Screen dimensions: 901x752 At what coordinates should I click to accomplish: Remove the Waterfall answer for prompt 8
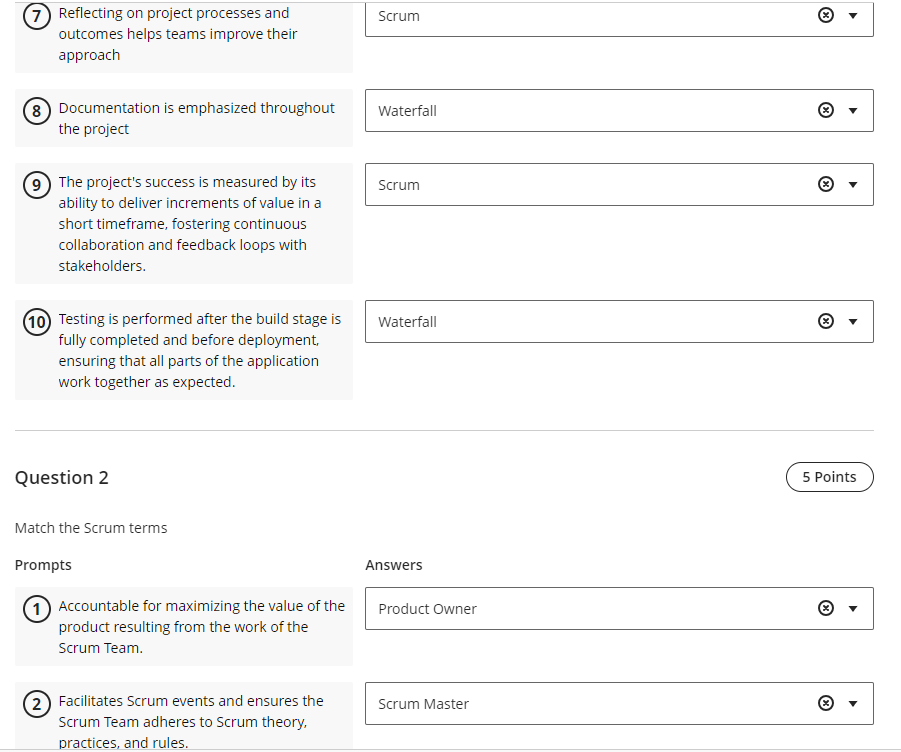coord(825,110)
